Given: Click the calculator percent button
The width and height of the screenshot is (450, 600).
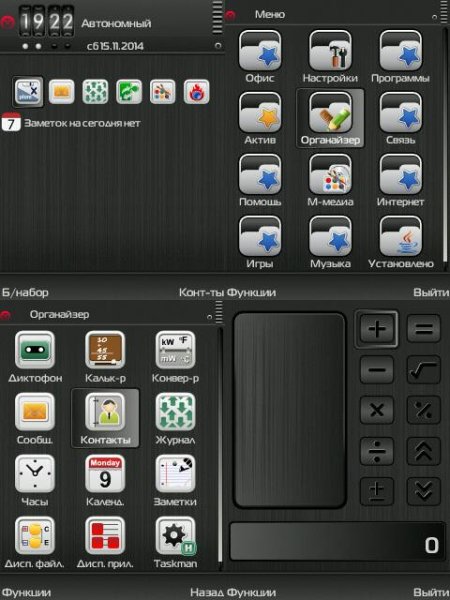Looking at the screenshot, I should 424,410.
